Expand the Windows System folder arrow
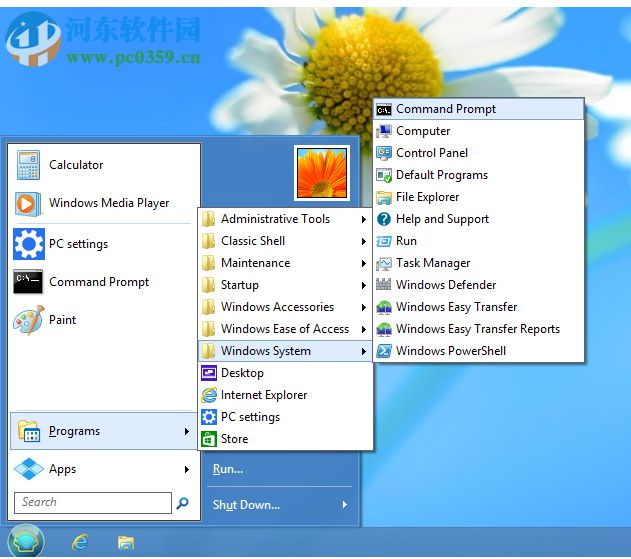The width and height of the screenshot is (631, 559). [x=364, y=351]
